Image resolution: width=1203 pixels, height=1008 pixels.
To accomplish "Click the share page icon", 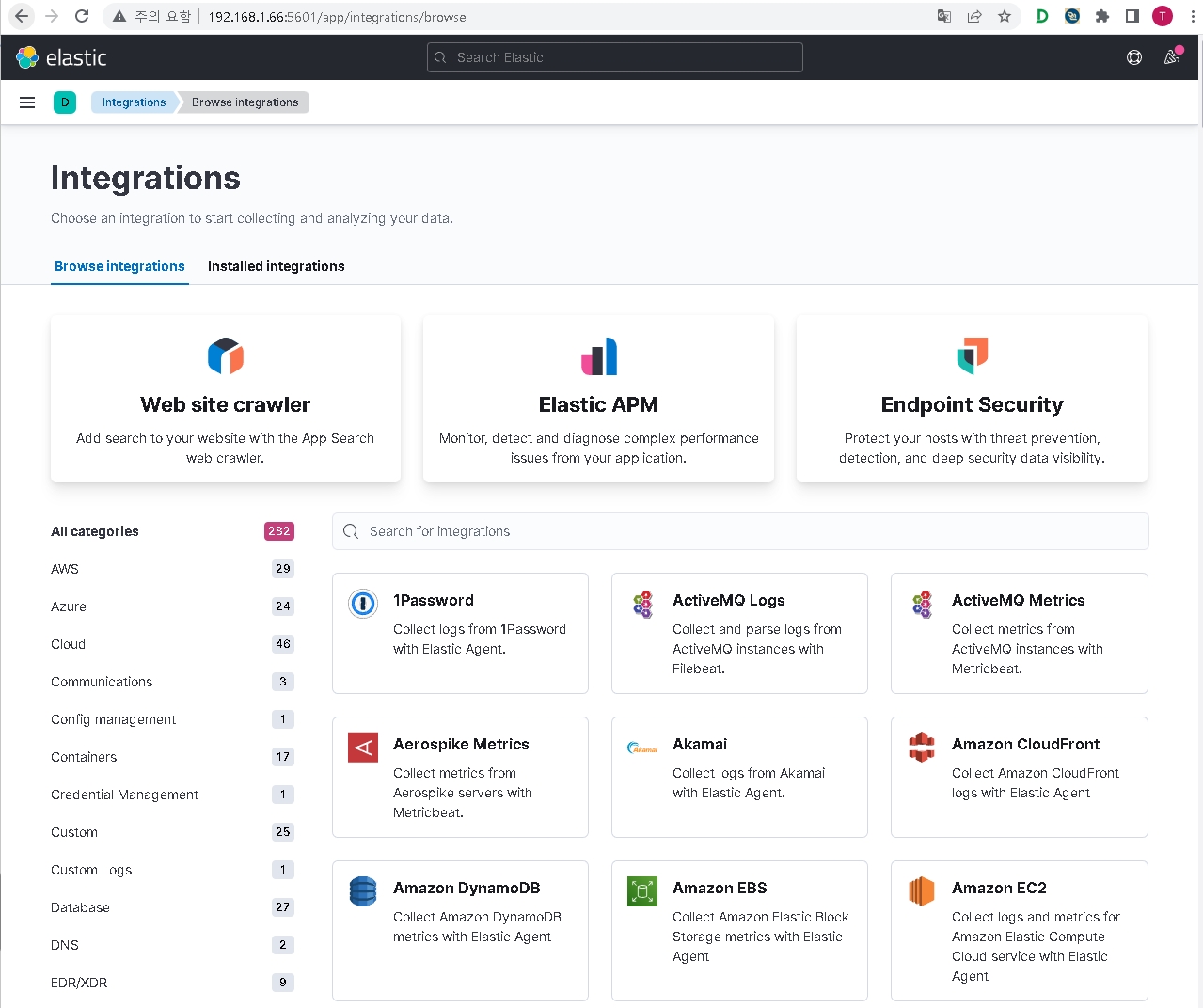I will [974, 16].
